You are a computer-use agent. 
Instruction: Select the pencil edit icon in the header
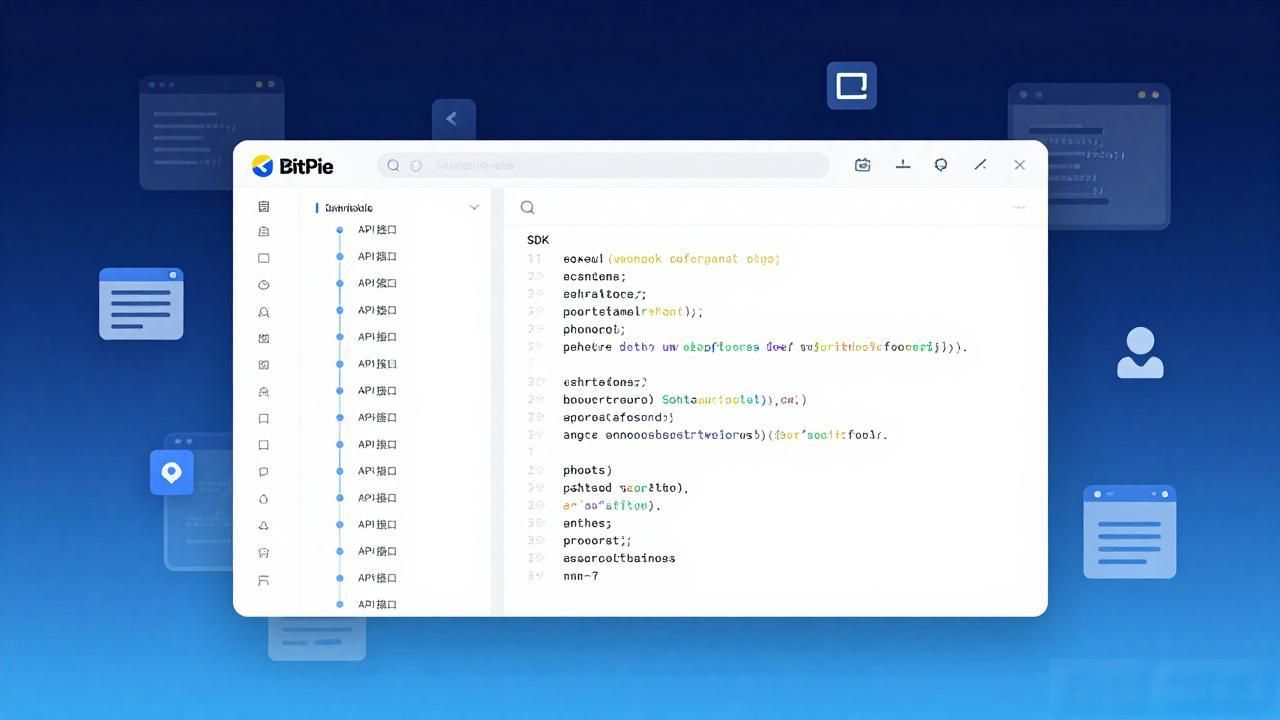click(x=980, y=165)
